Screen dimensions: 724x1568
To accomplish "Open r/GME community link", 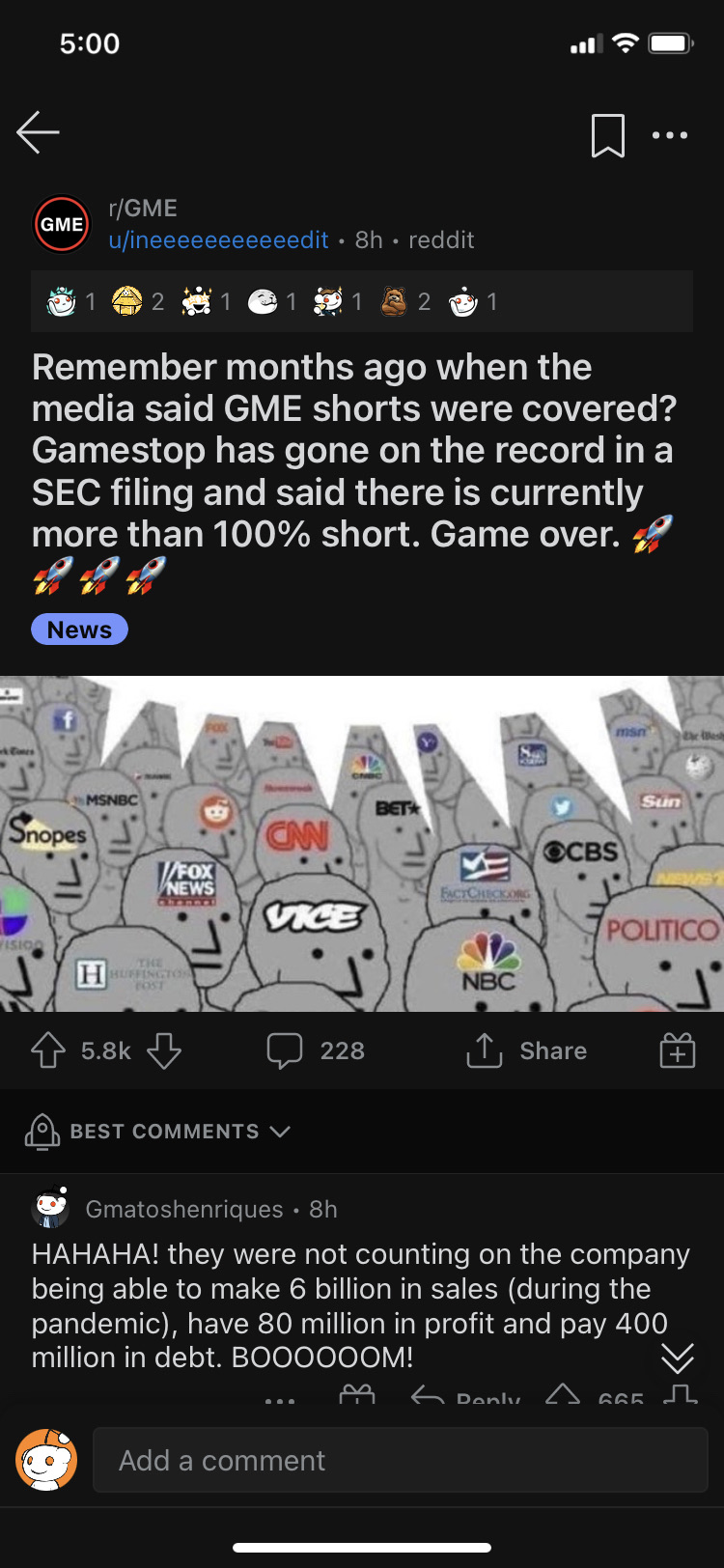I will pos(143,209).
